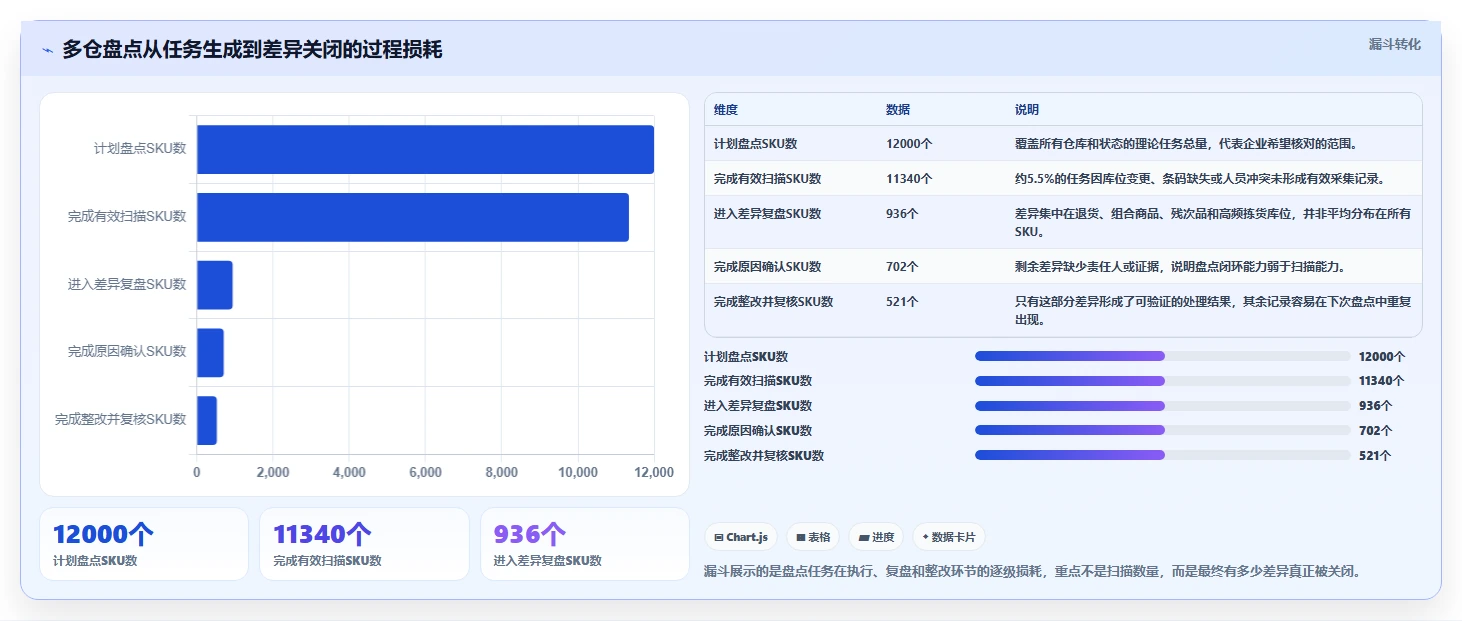Click the 完成有效扫描SKU数 cell in the table
Screen dimensions: 1462x621
click(x=767, y=179)
